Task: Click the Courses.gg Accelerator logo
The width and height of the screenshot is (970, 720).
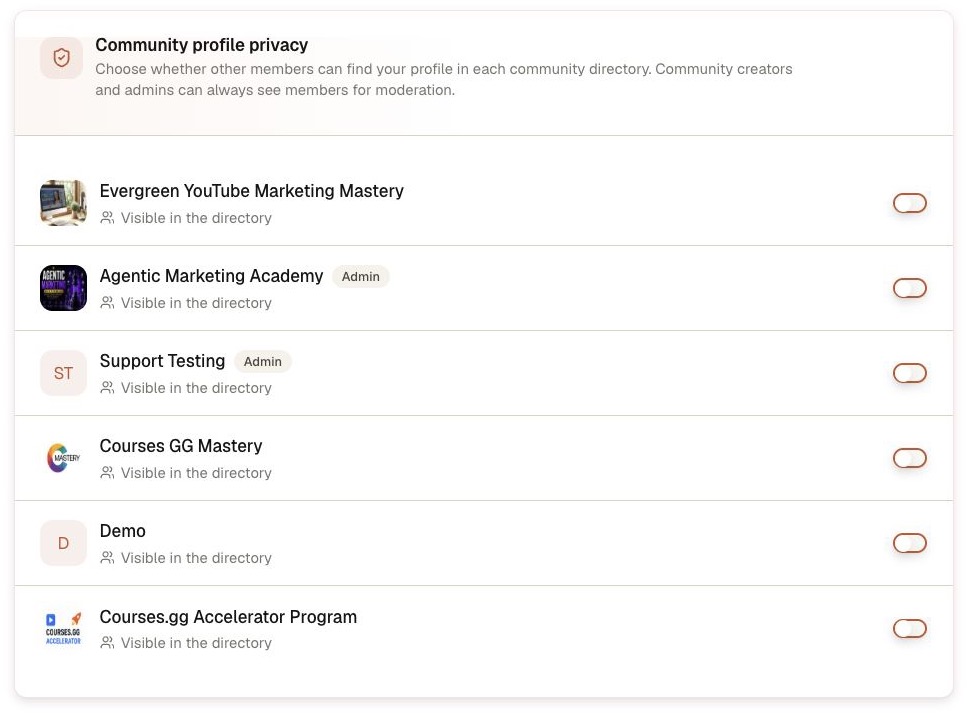Action: click(x=63, y=628)
